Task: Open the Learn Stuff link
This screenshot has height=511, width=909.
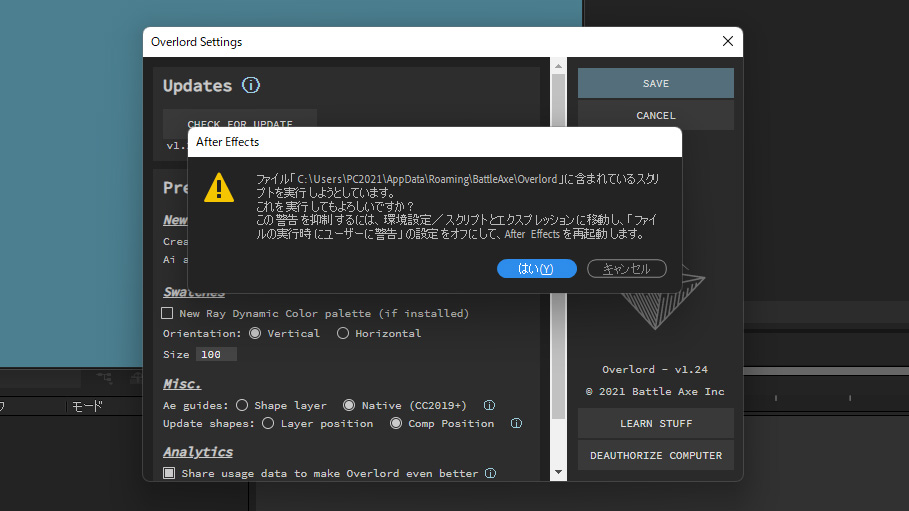Action: tap(656, 423)
